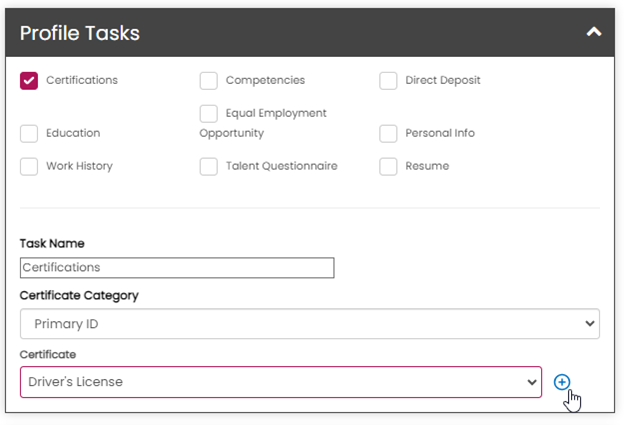Click the Resume label text

tap(427, 166)
